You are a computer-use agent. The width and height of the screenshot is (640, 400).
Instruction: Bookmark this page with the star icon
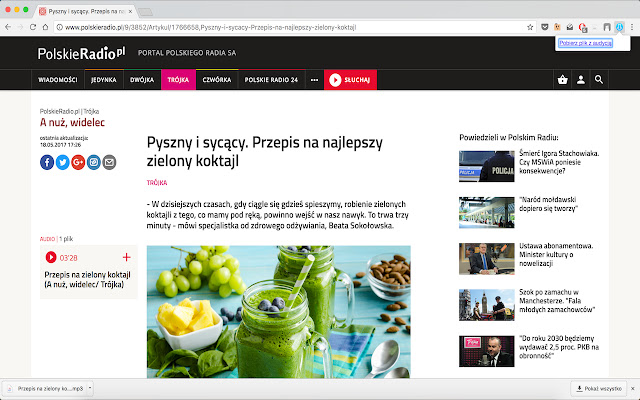click(530, 27)
